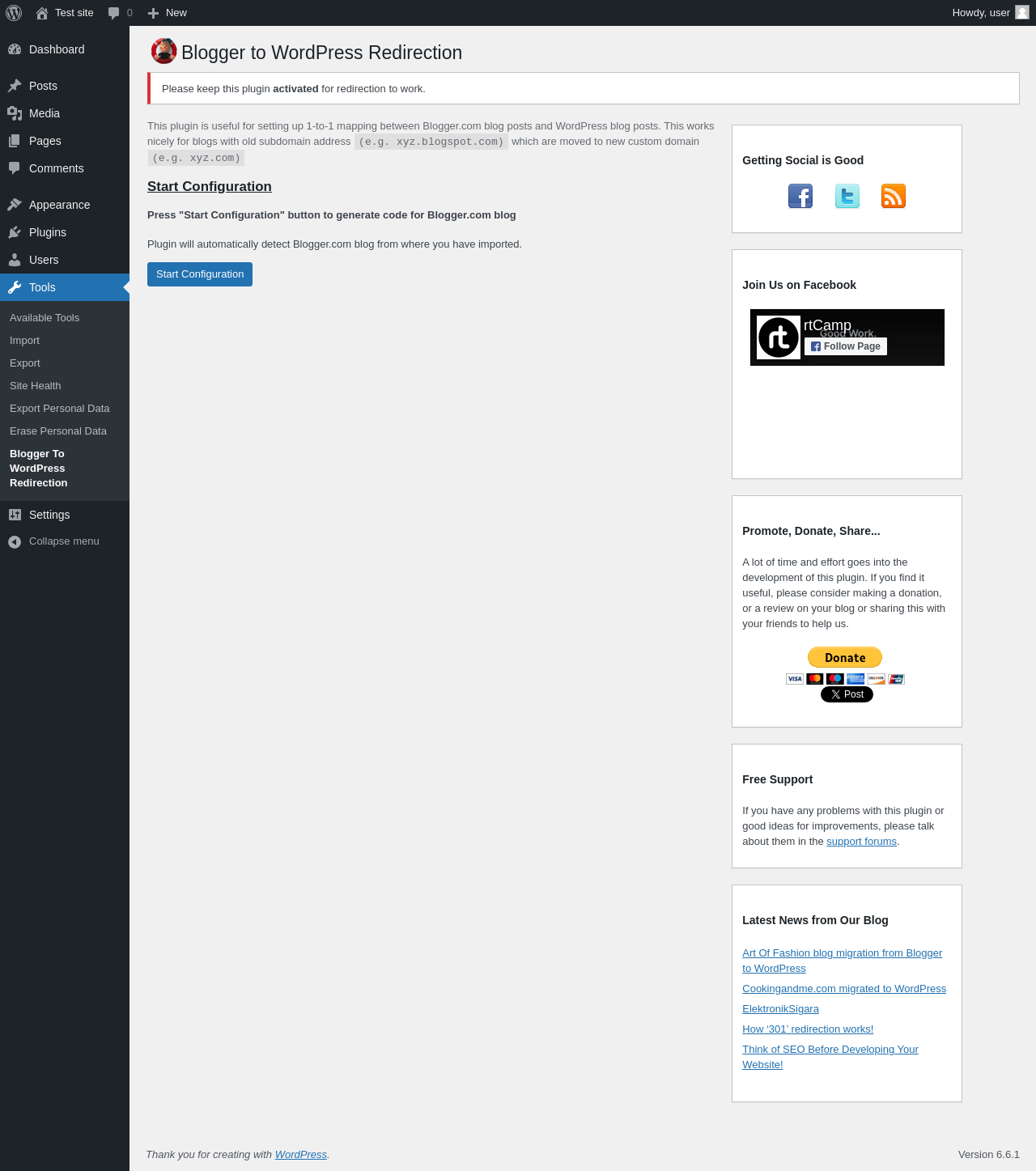1036x1171 pixels.
Task: Click the Posts pushpin icon
Action: pos(15,86)
